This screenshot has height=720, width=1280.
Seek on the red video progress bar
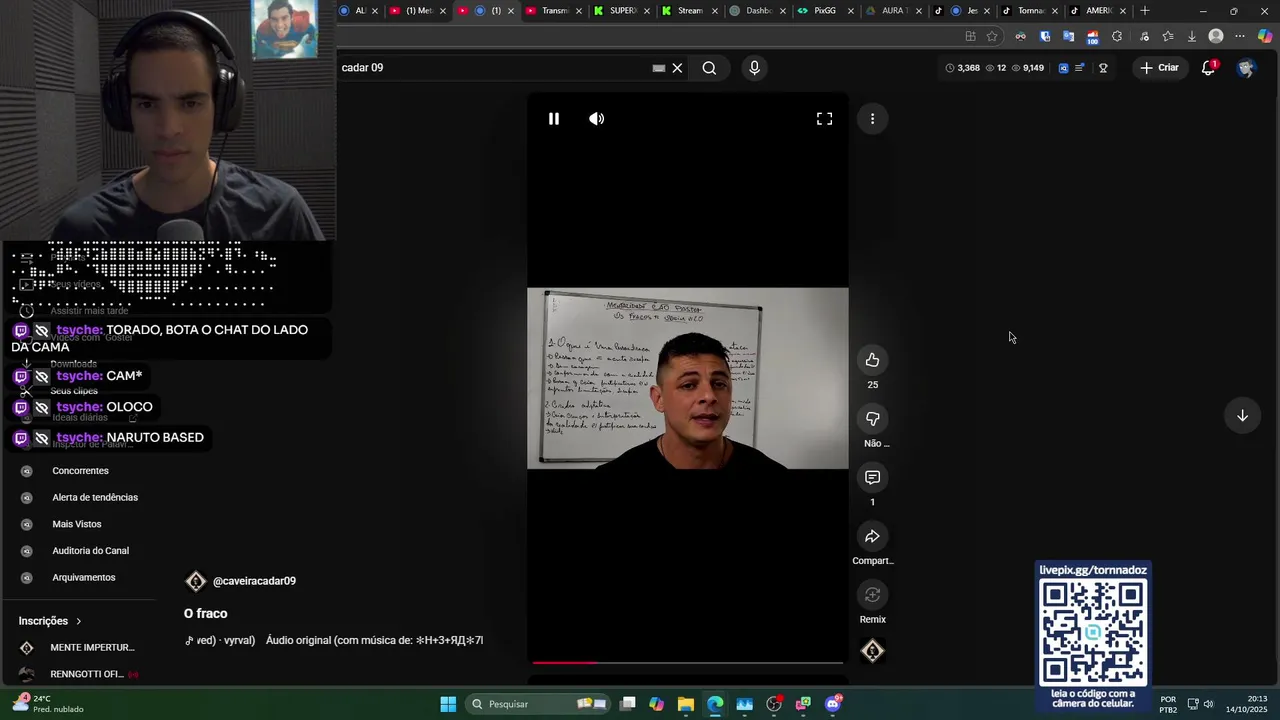(688, 662)
